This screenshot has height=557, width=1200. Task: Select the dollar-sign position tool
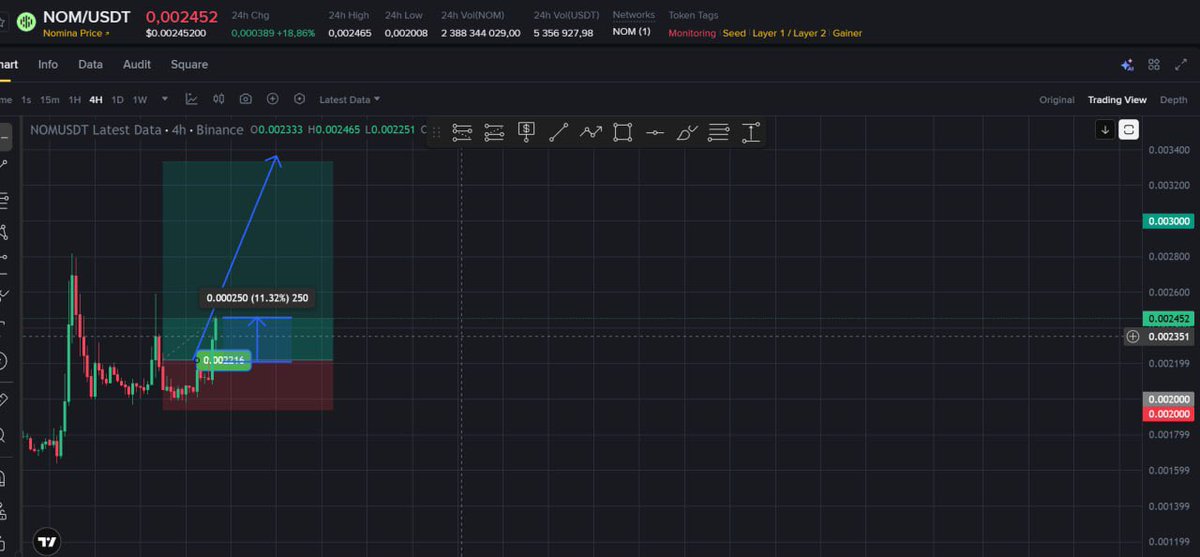(526, 131)
